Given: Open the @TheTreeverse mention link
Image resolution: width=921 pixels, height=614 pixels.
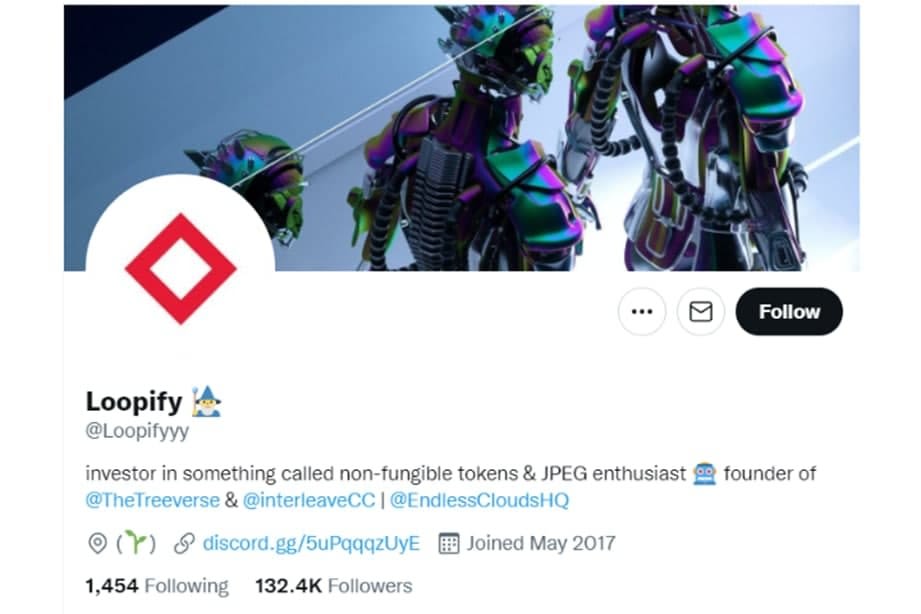Looking at the screenshot, I should tap(152, 500).
